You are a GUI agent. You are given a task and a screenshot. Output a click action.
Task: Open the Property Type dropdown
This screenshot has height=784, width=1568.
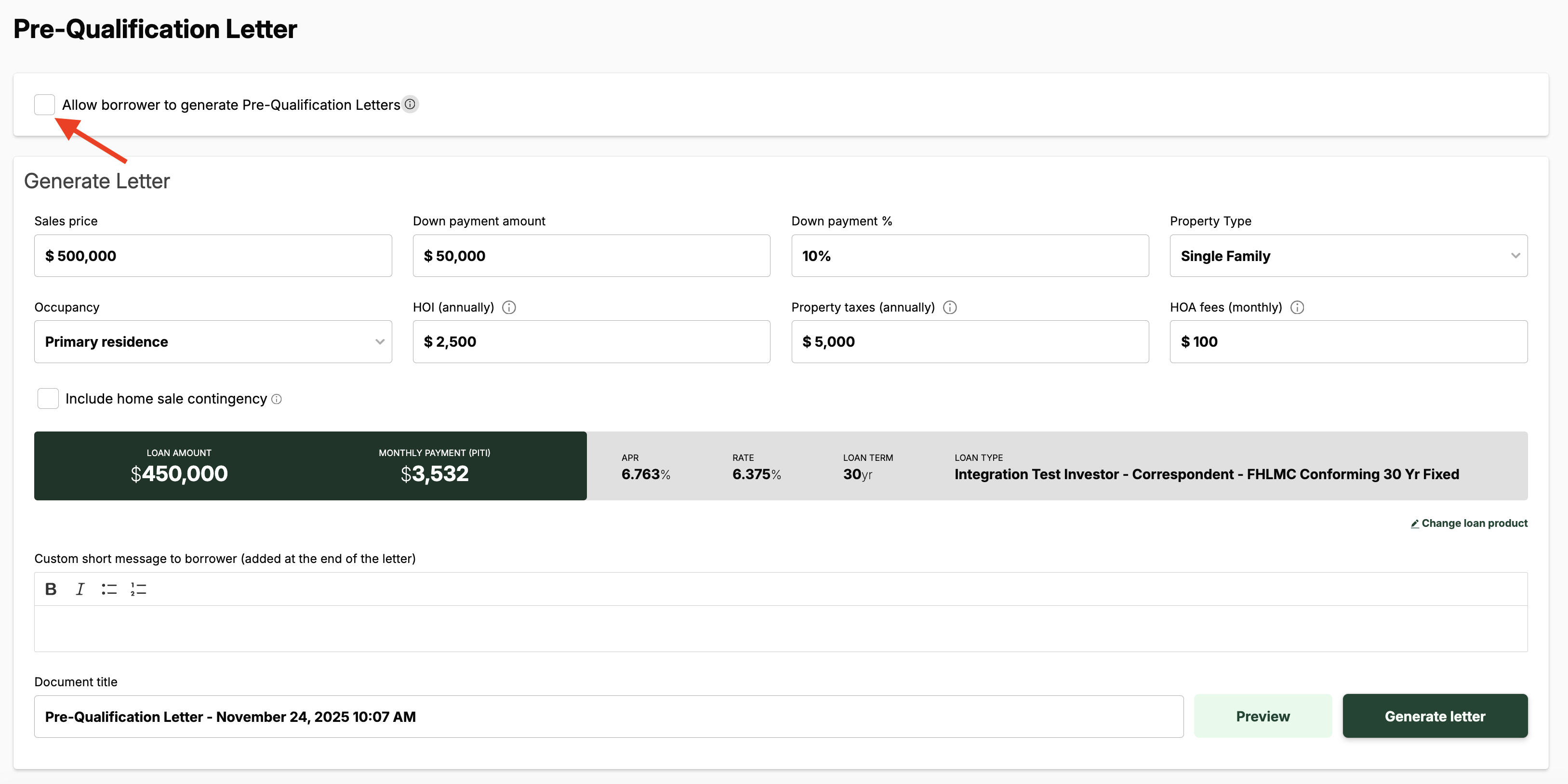point(1348,255)
